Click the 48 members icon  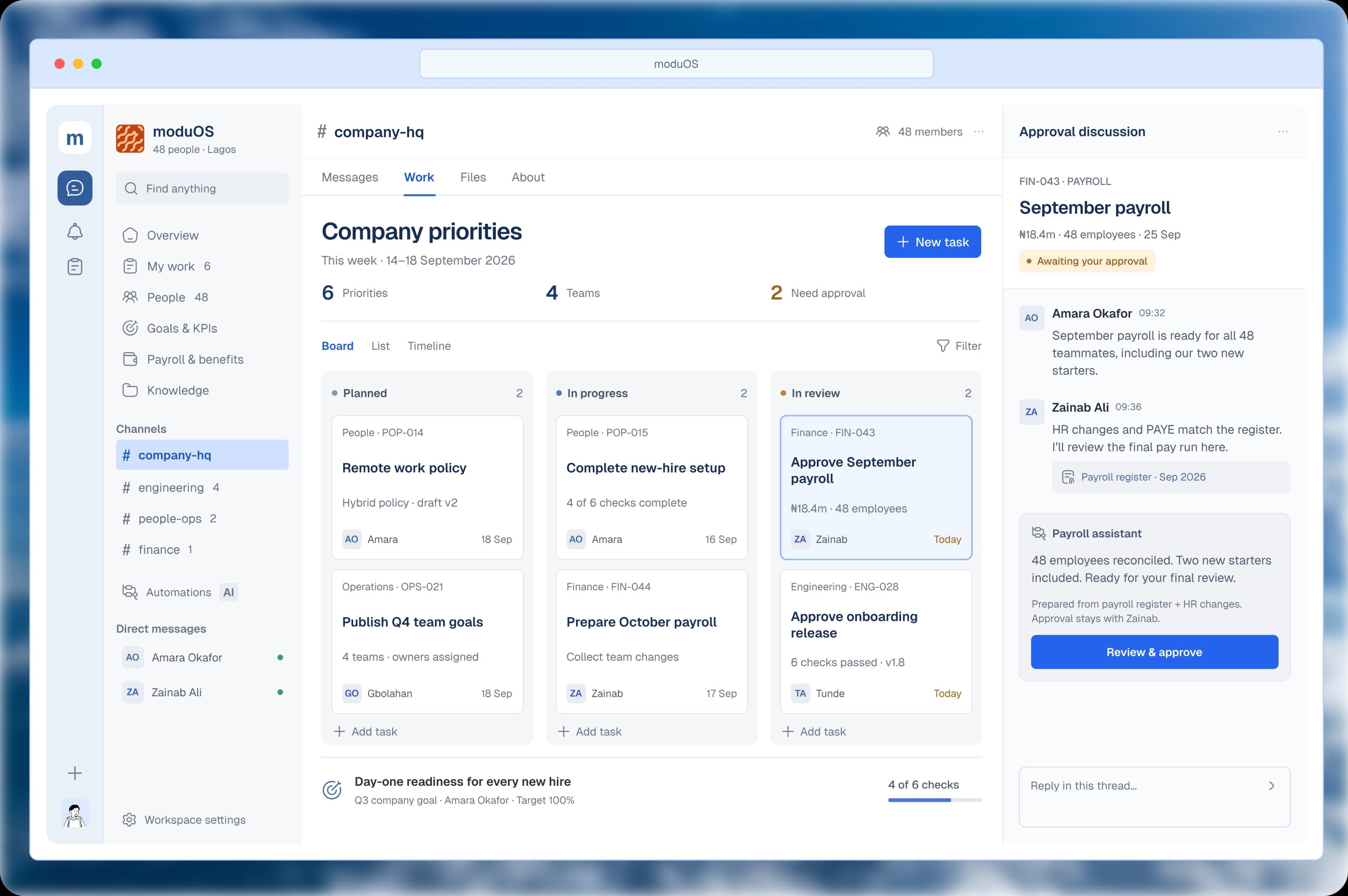click(883, 131)
